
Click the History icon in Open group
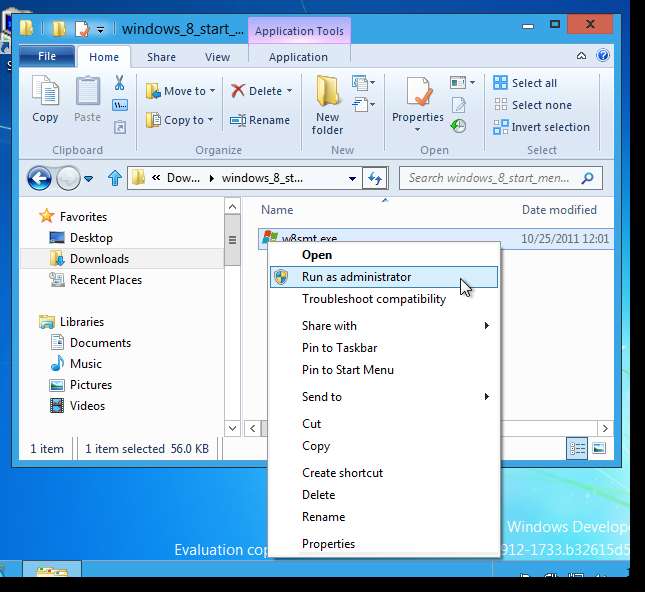[x=458, y=126]
